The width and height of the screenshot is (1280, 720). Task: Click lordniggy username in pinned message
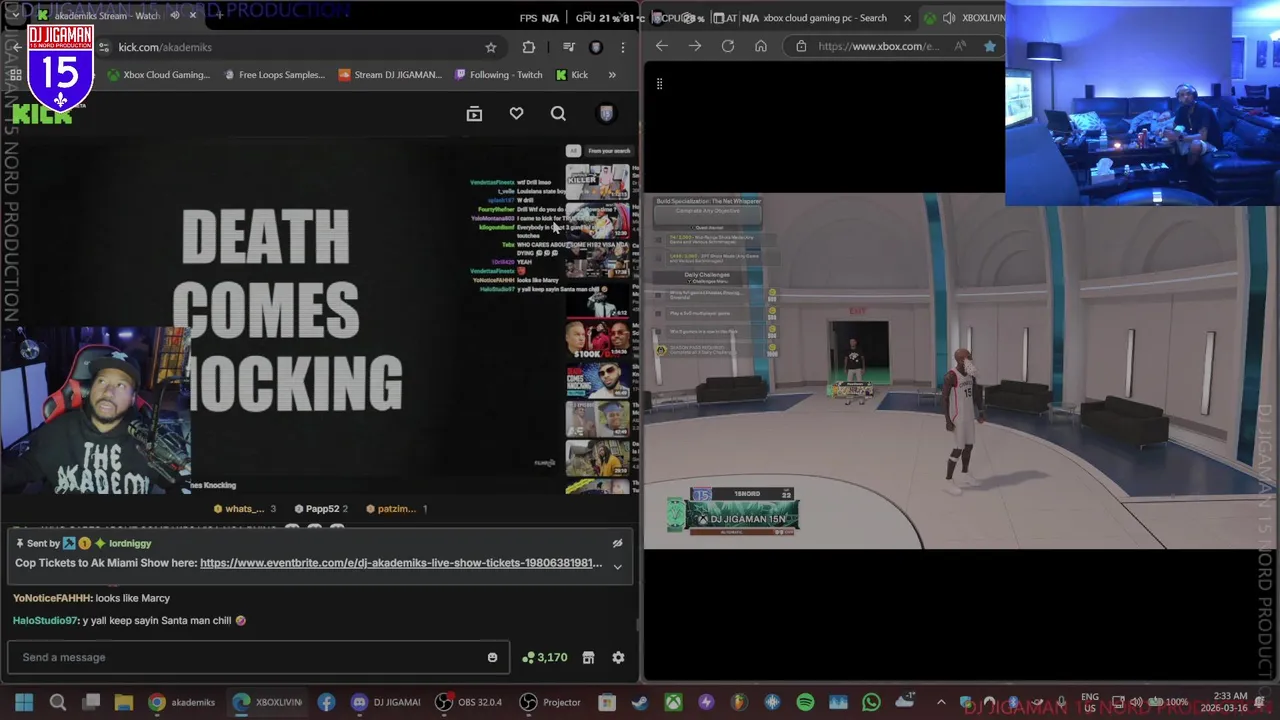[130, 543]
